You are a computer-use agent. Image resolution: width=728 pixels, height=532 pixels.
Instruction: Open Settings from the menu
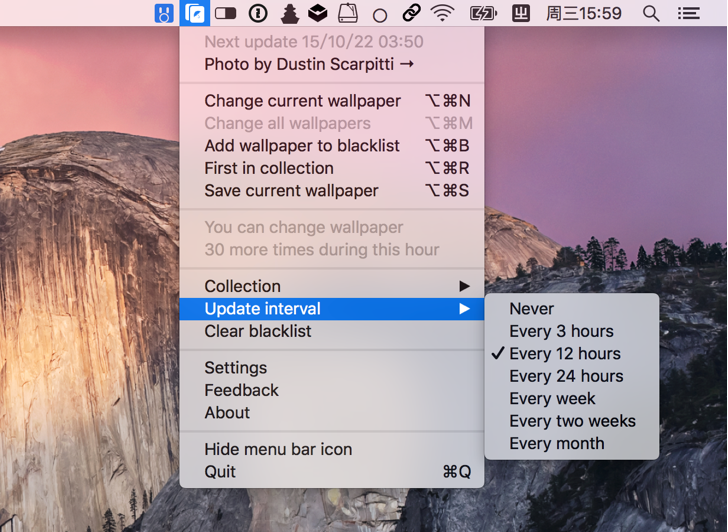tap(332, 368)
